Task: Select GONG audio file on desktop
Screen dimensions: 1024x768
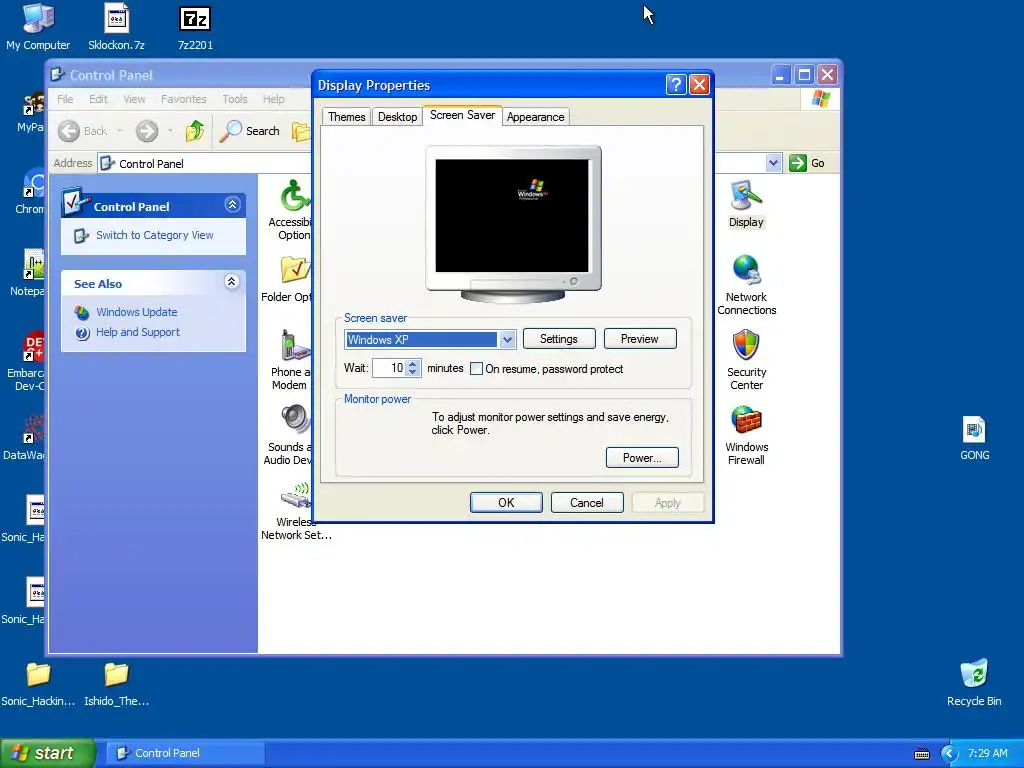Action: coord(974,438)
